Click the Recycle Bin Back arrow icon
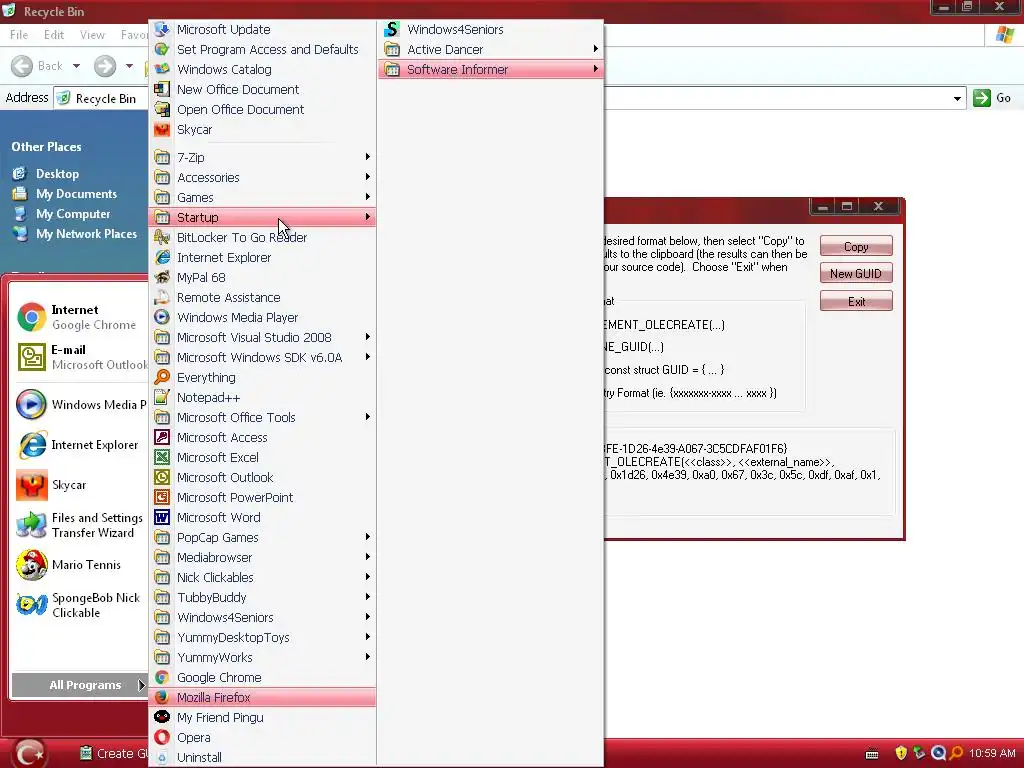The width and height of the screenshot is (1024, 768). (x=22, y=66)
